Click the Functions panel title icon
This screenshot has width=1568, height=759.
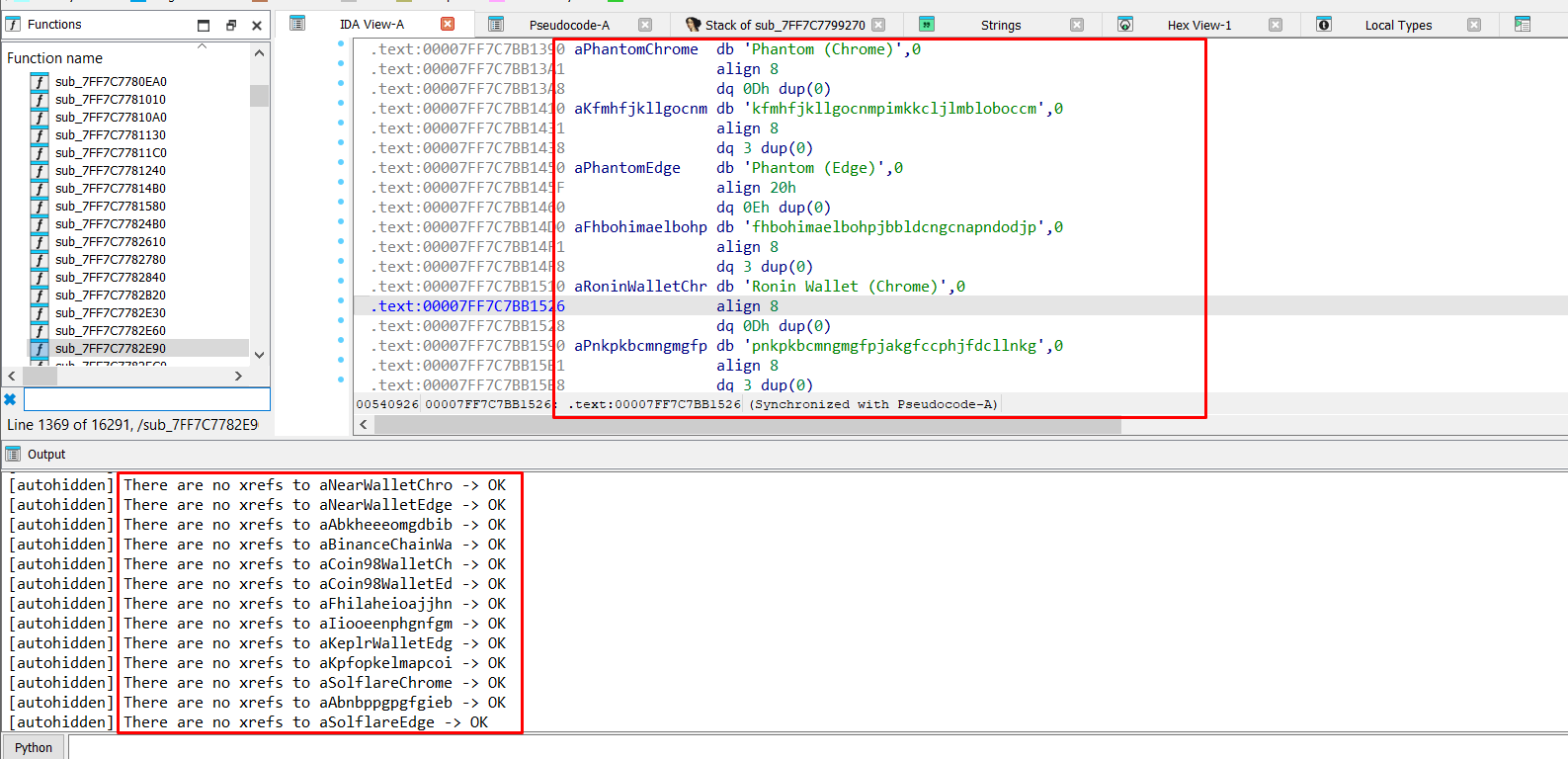point(14,24)
